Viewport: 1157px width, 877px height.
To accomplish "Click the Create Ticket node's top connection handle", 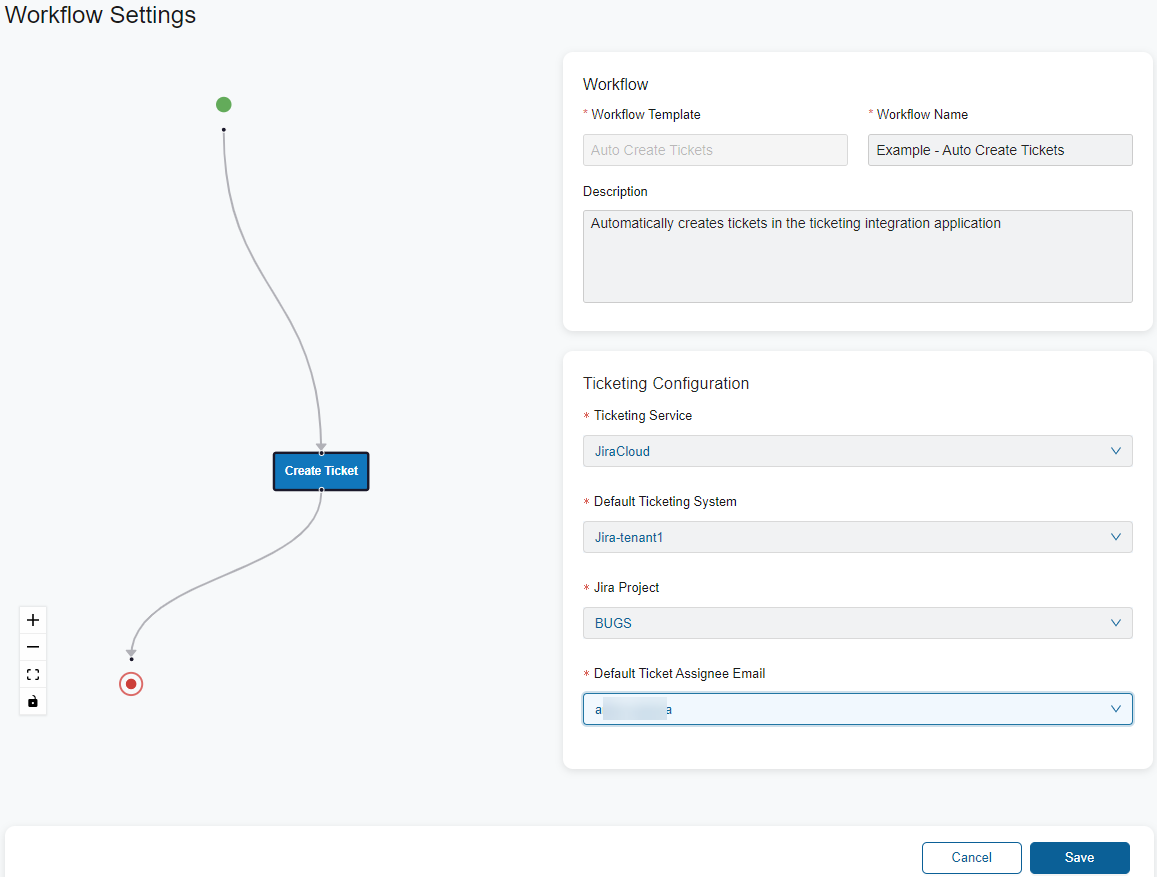I will pyautogui.click(x=321, y=453).
